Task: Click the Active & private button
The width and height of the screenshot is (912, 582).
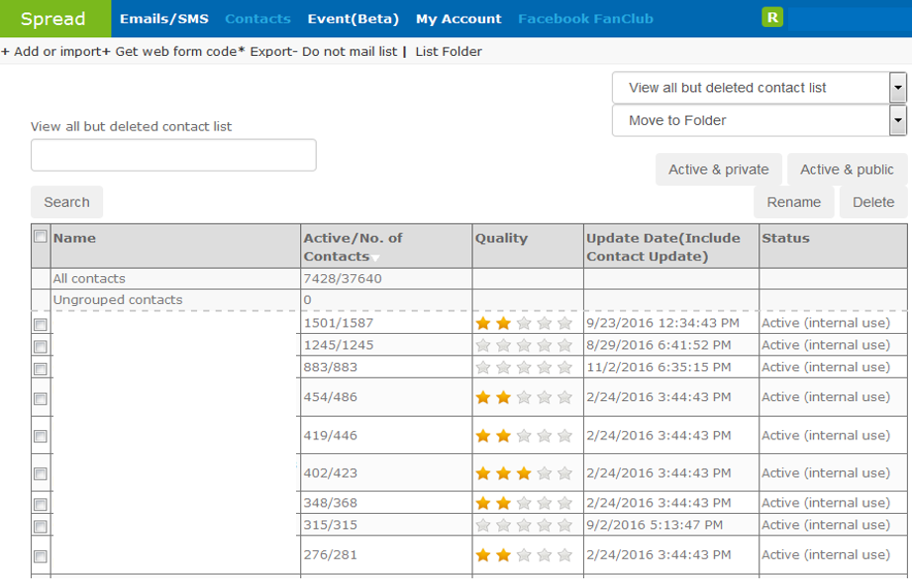Action: [718, 170]
